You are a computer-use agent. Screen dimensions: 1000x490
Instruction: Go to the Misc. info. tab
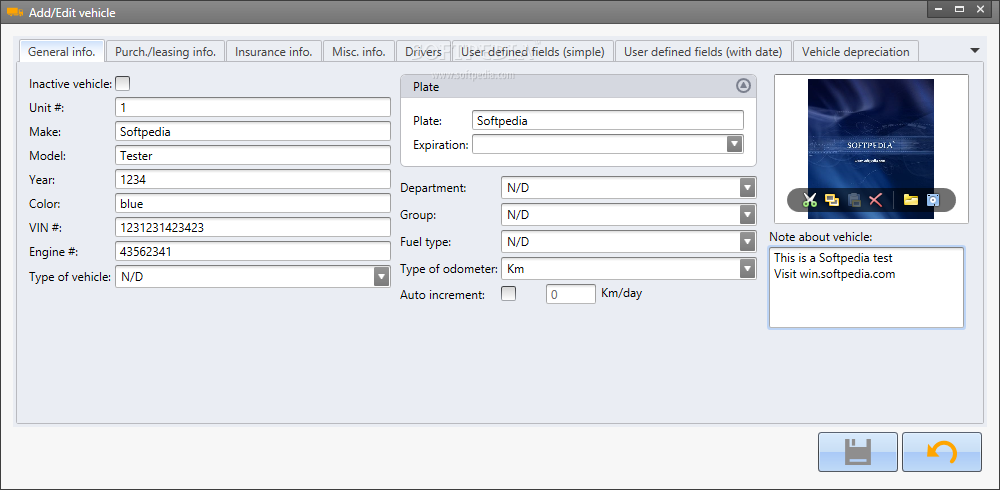[x=358, y=52]
